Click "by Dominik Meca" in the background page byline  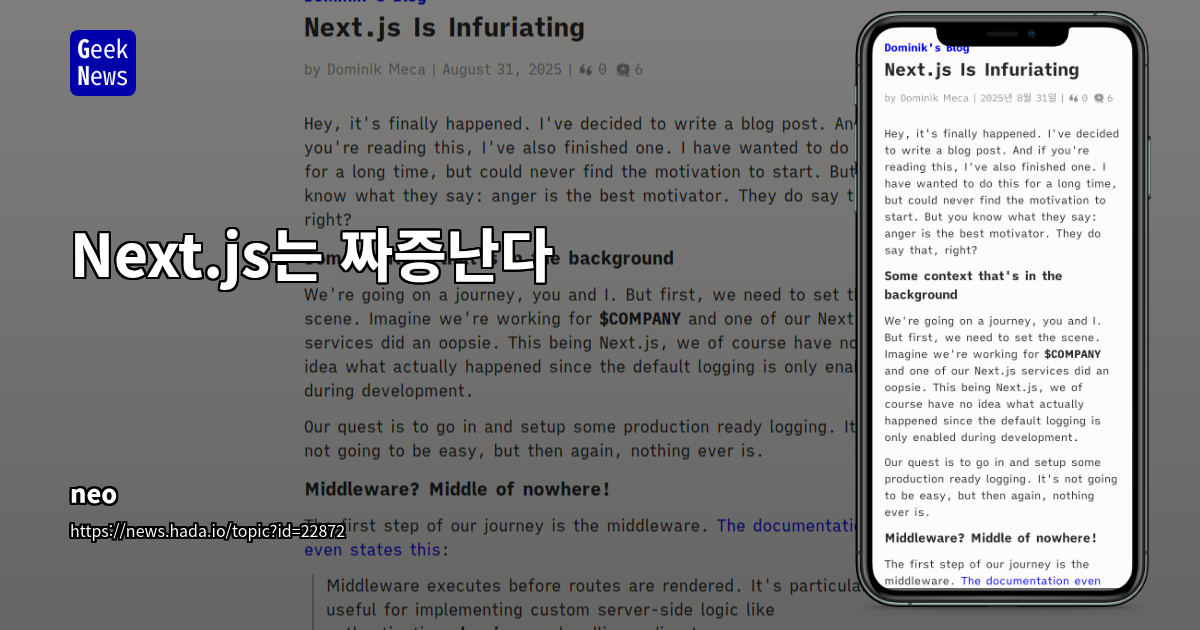pyautogui.click(x=365, y=70)
